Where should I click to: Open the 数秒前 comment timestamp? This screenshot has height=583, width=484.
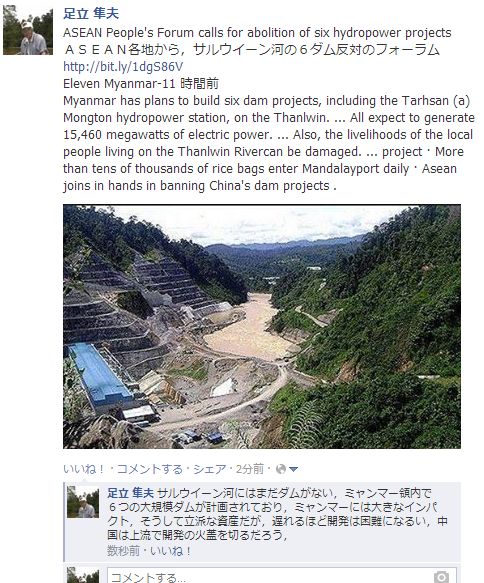(x=123, y=551)
